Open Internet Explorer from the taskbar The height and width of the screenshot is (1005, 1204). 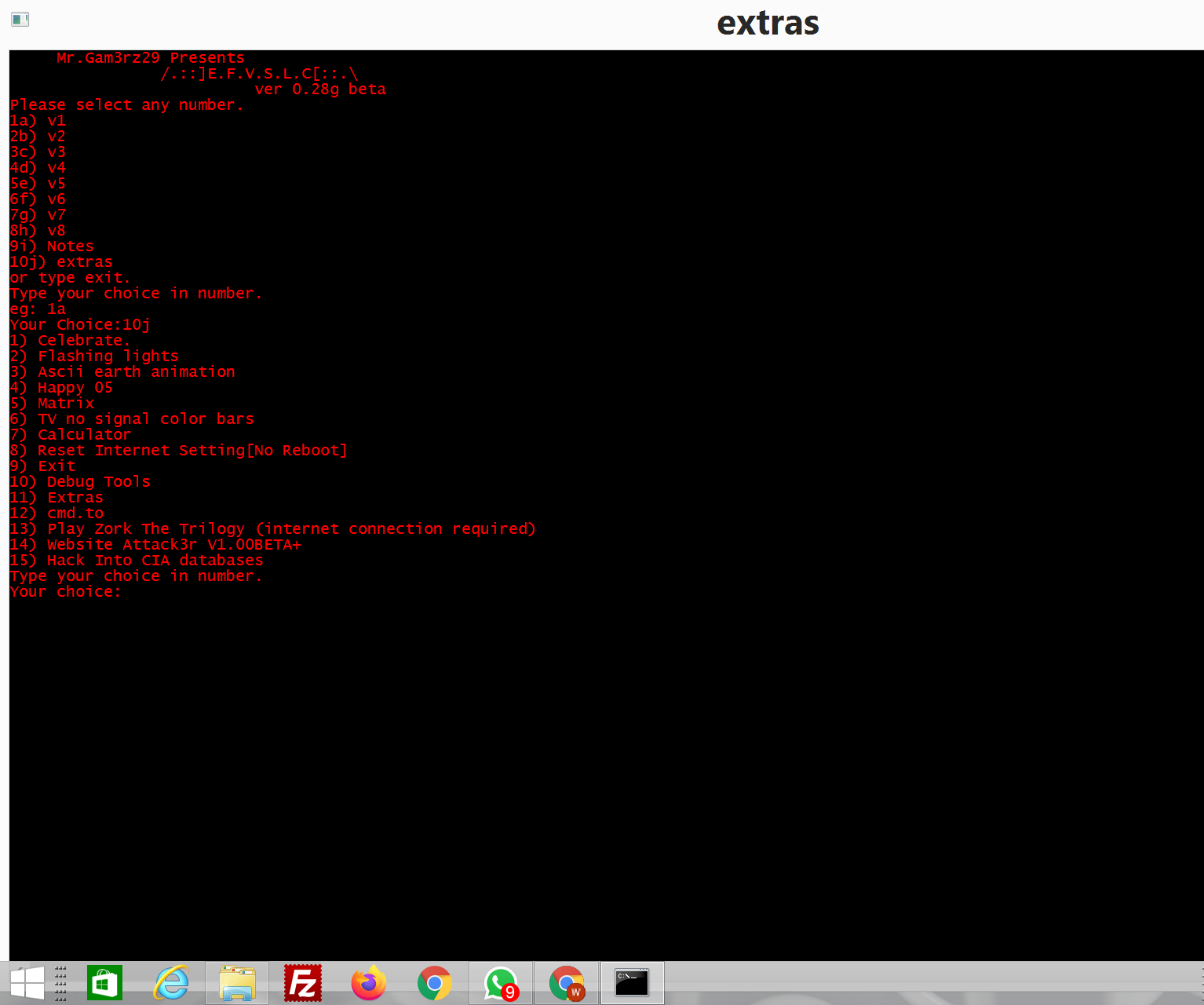click(171, 983)
